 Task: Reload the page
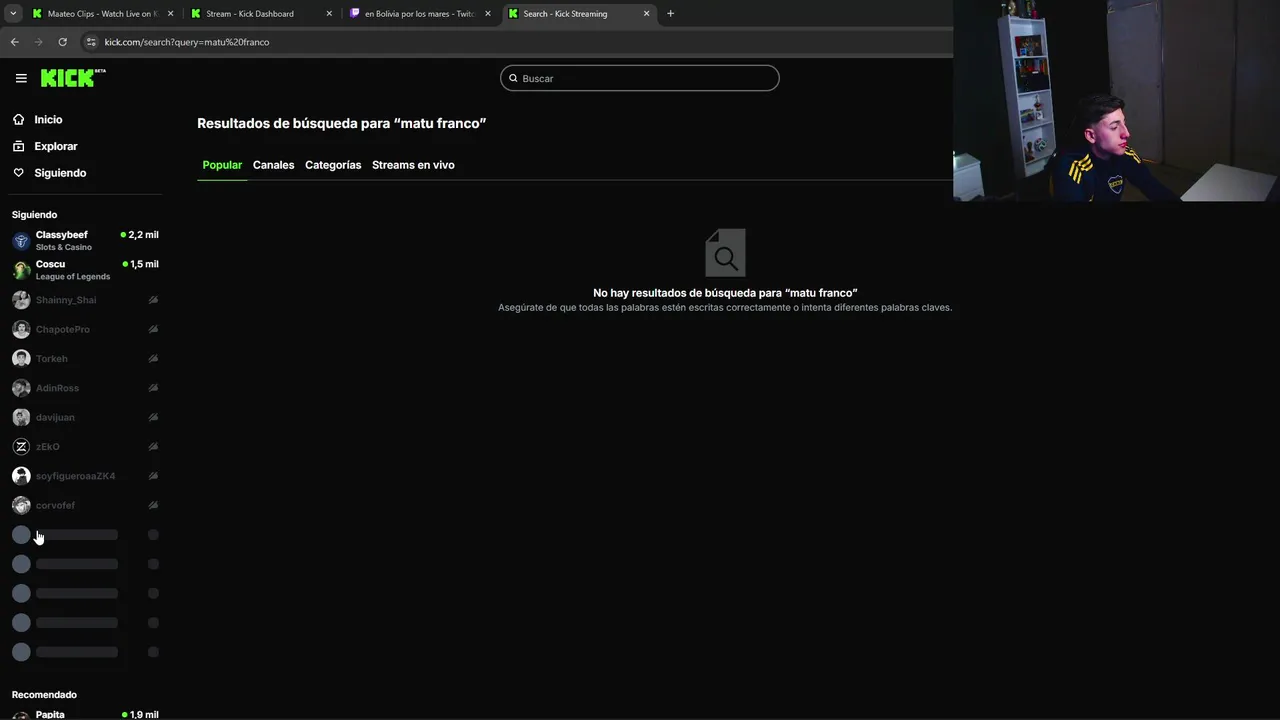[62, 42]
